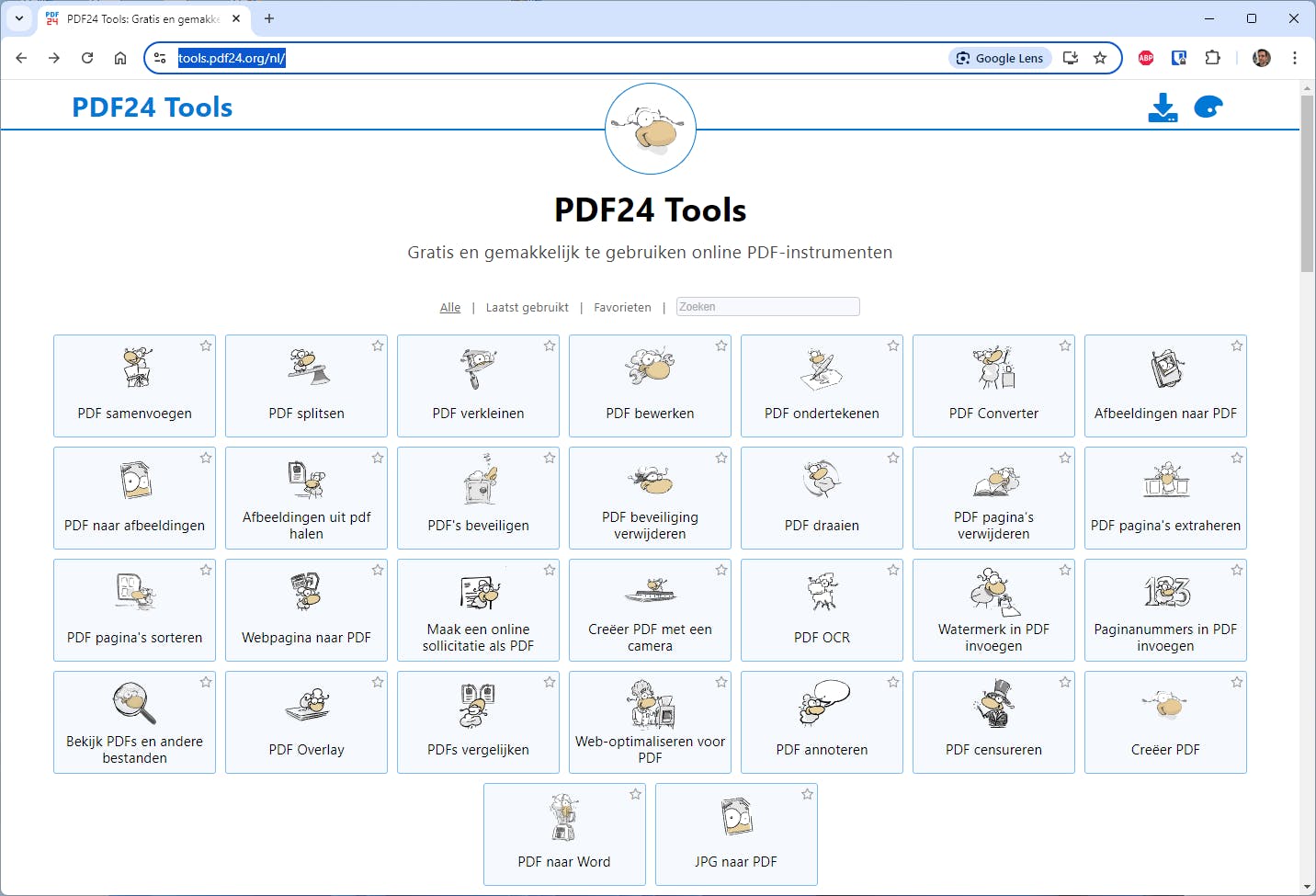Click the Zoeken search field
Viewport: 1316px width, 896px height.
[768, 307]
